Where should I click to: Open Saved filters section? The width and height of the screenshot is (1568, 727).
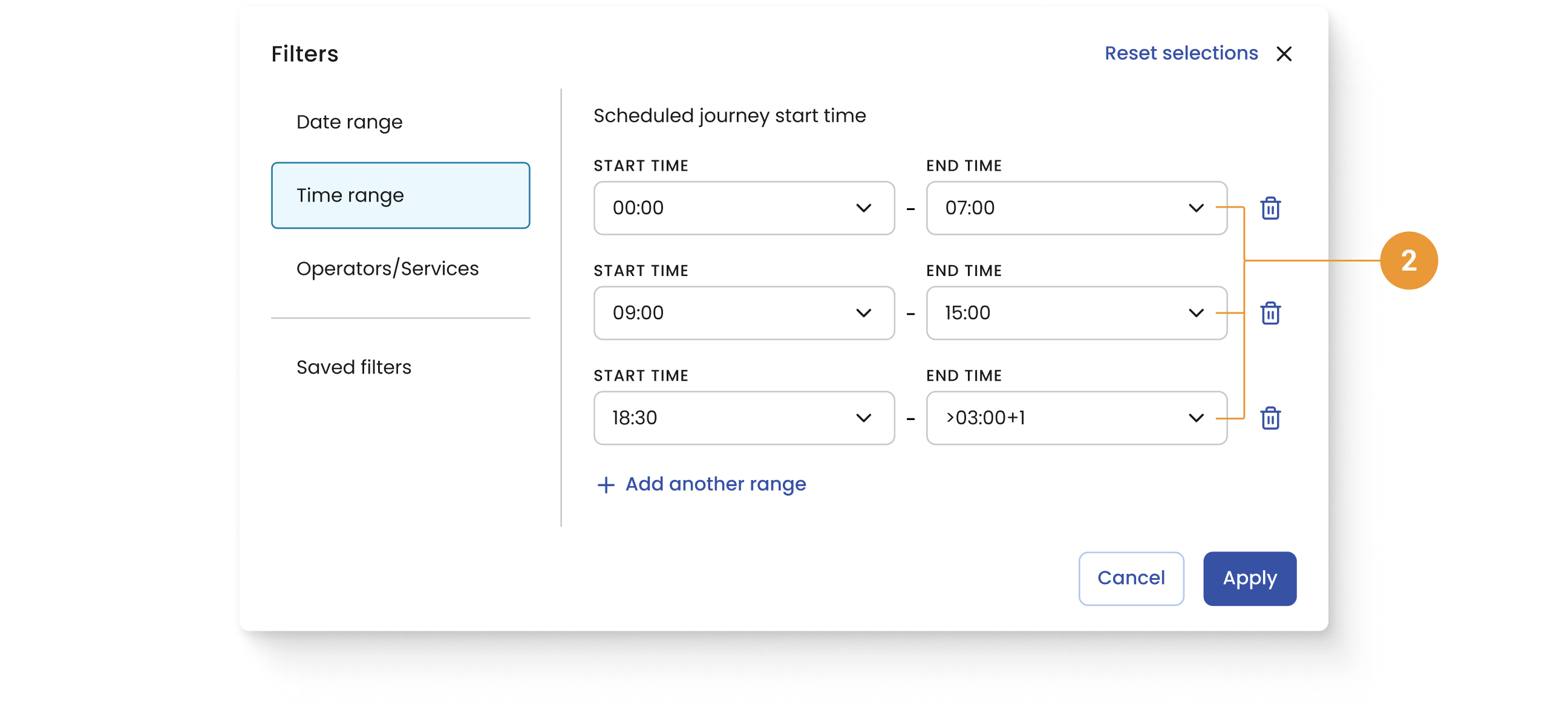(x=354, y=367)
